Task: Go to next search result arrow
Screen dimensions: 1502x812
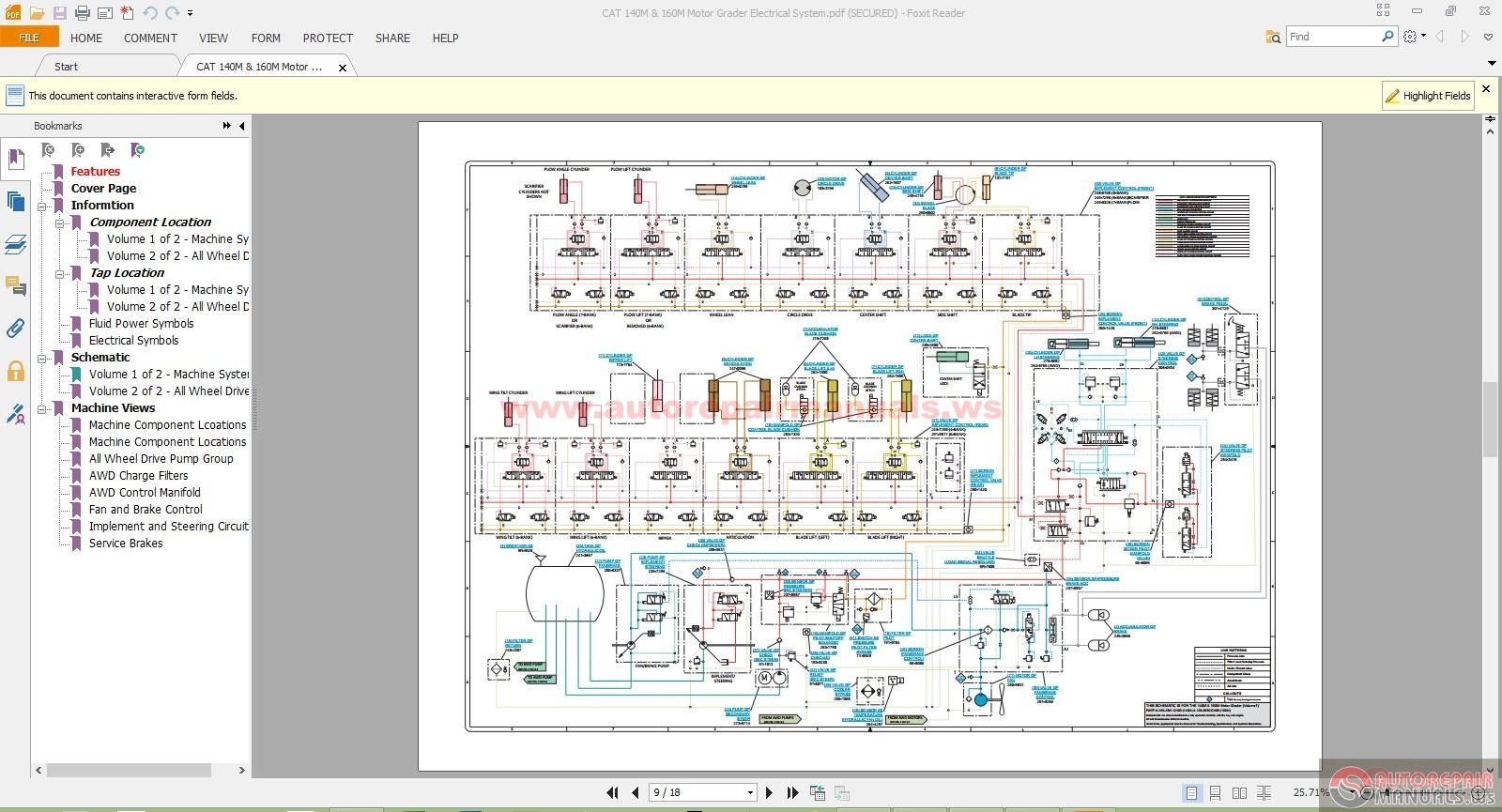Action: (1464, 37)
